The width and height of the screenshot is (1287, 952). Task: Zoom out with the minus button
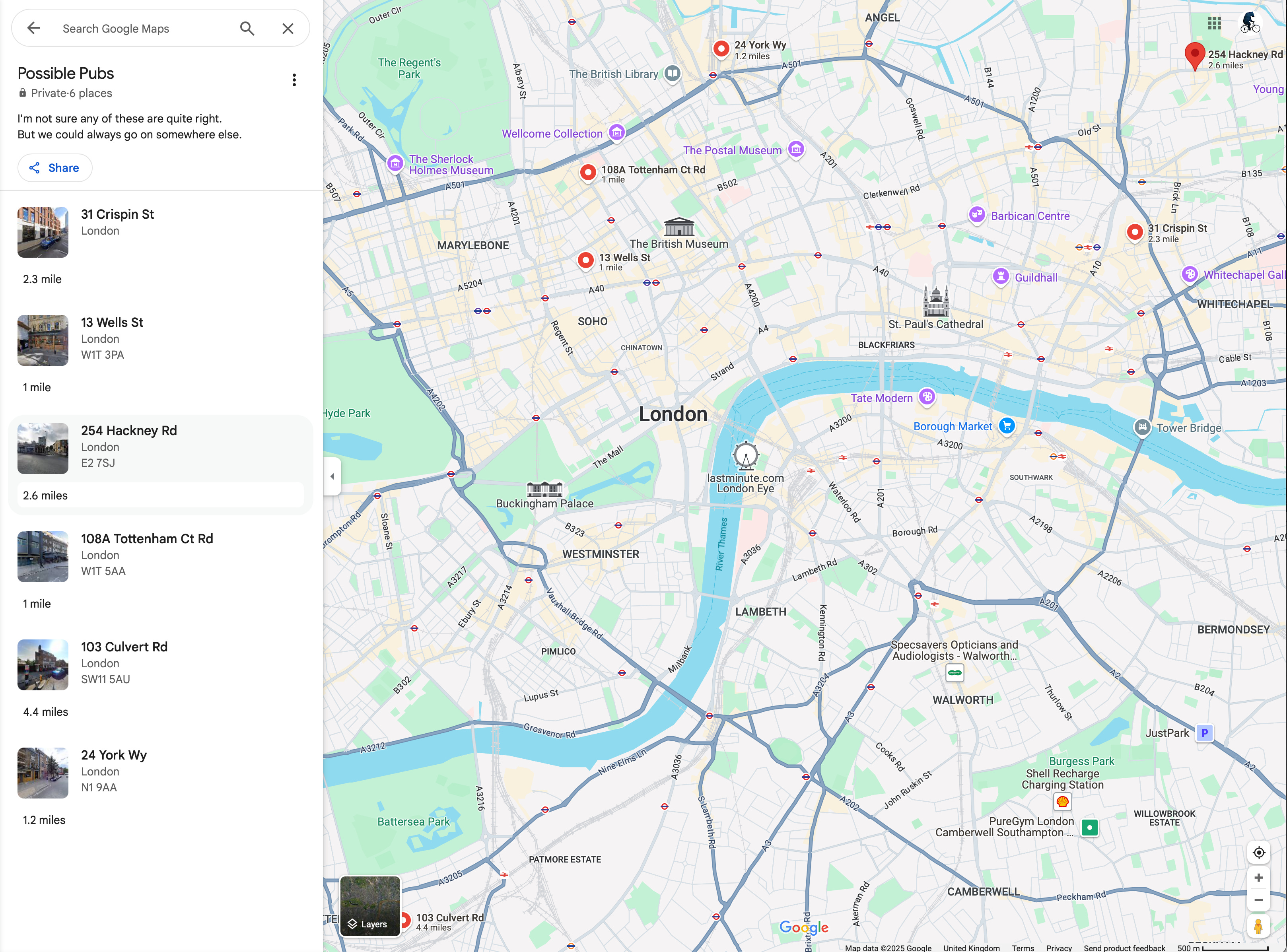coord(1259,900)
